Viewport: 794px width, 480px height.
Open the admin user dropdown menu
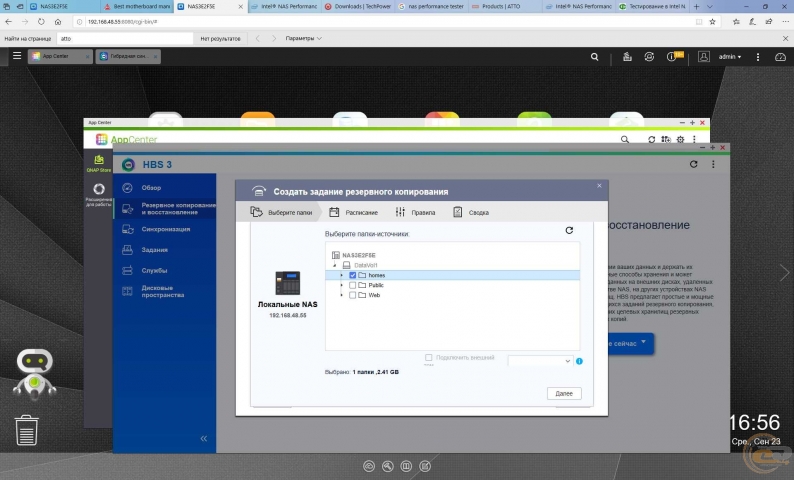pyautogui.click(x=730, y=57)
